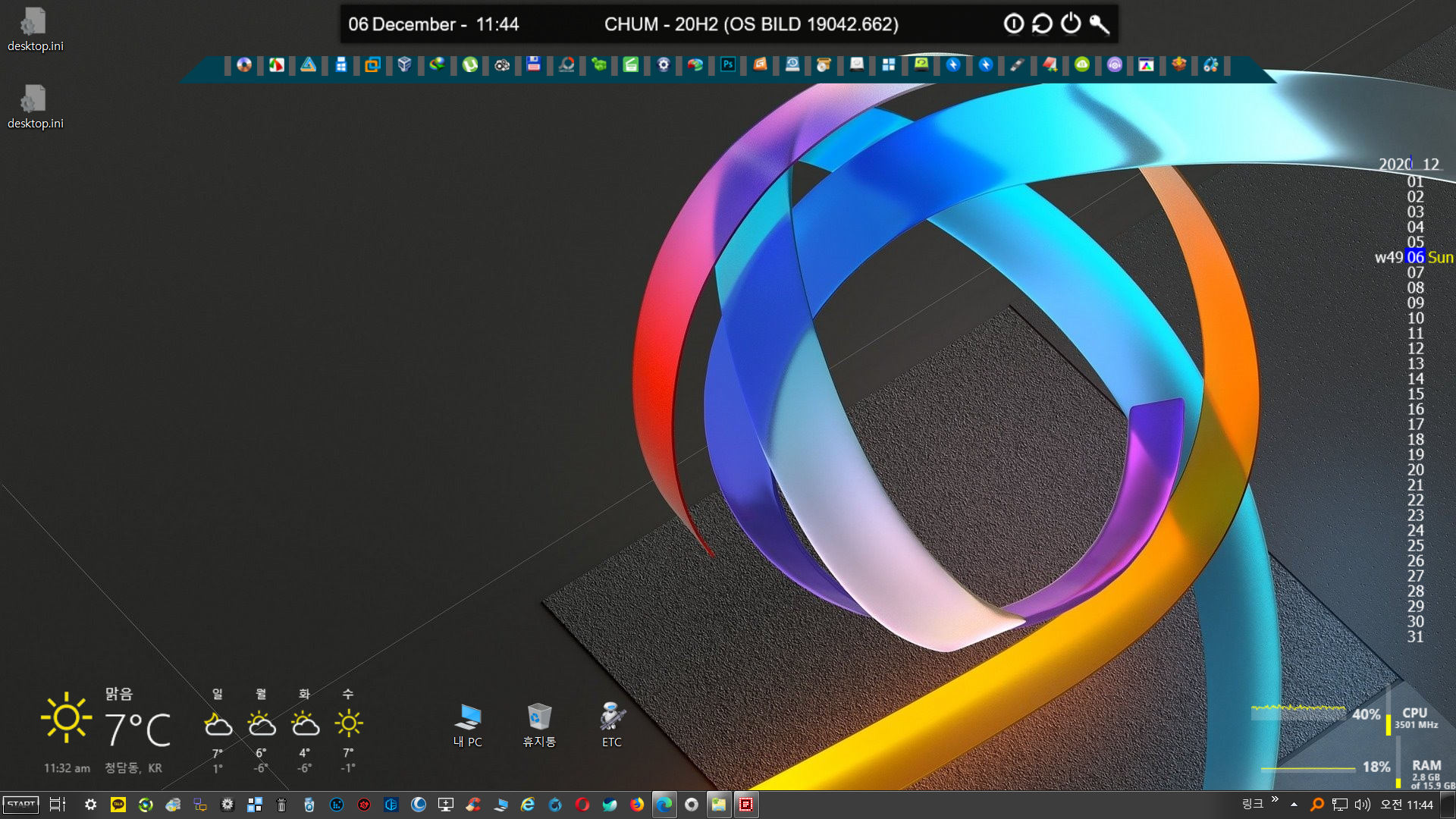Open the red floppy disk icon in dock
The width and height of the screenshot is (1456, 819).
(534, 64)
